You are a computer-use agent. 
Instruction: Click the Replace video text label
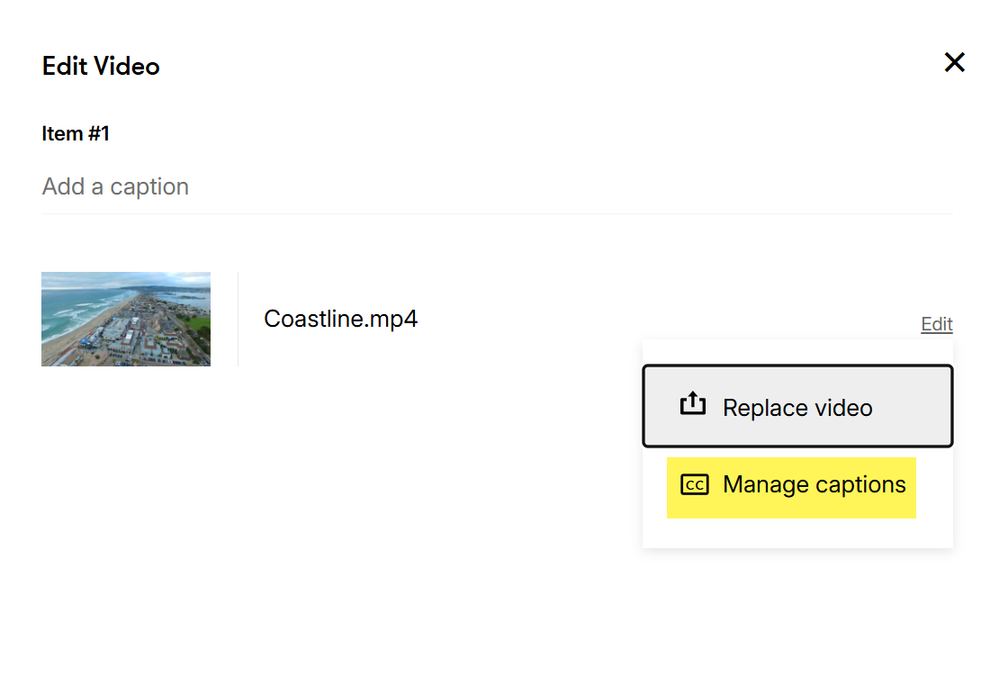797,408
